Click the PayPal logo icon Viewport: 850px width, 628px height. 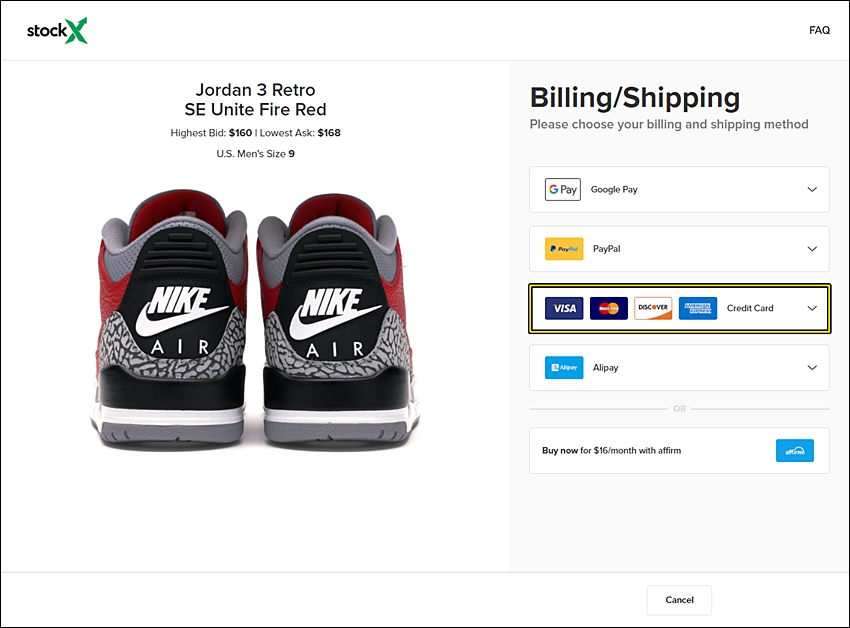click(564, 249)
